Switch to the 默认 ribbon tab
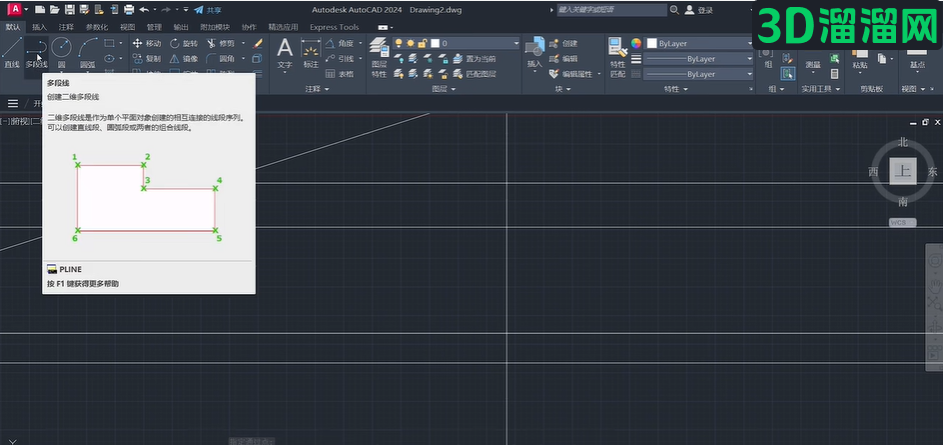Screen dimensions: 943x445 tap(13, 27)
